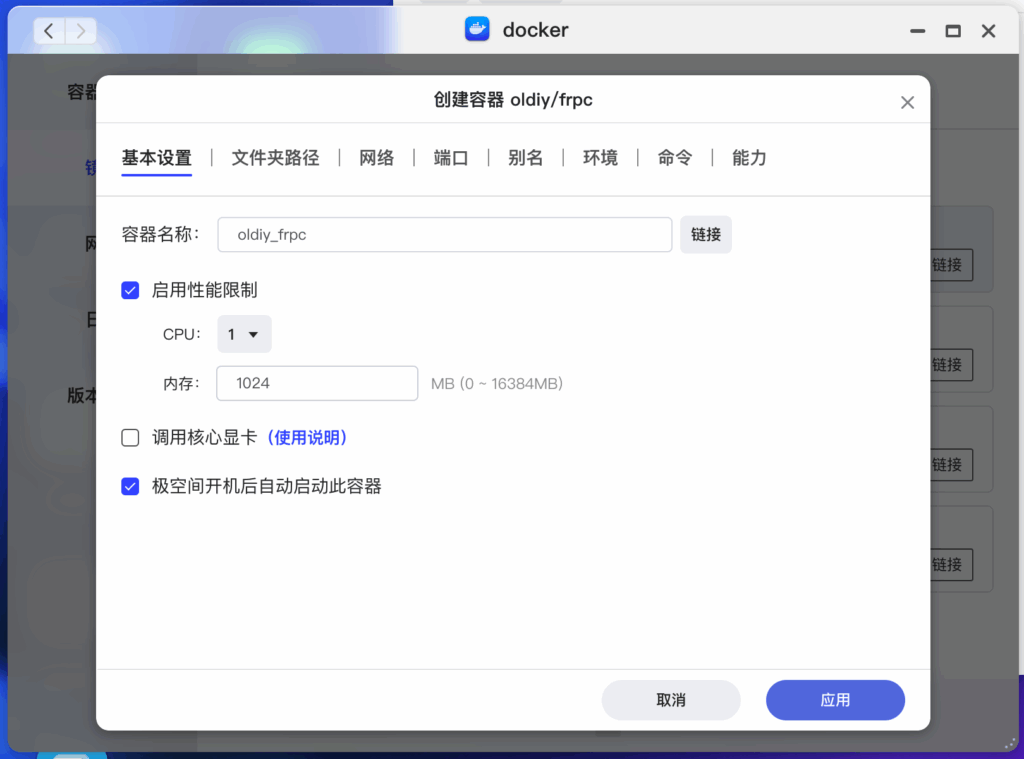Click the 取消 cancel button
Screen dimensions: 1024x759
[x=670, y=700]
